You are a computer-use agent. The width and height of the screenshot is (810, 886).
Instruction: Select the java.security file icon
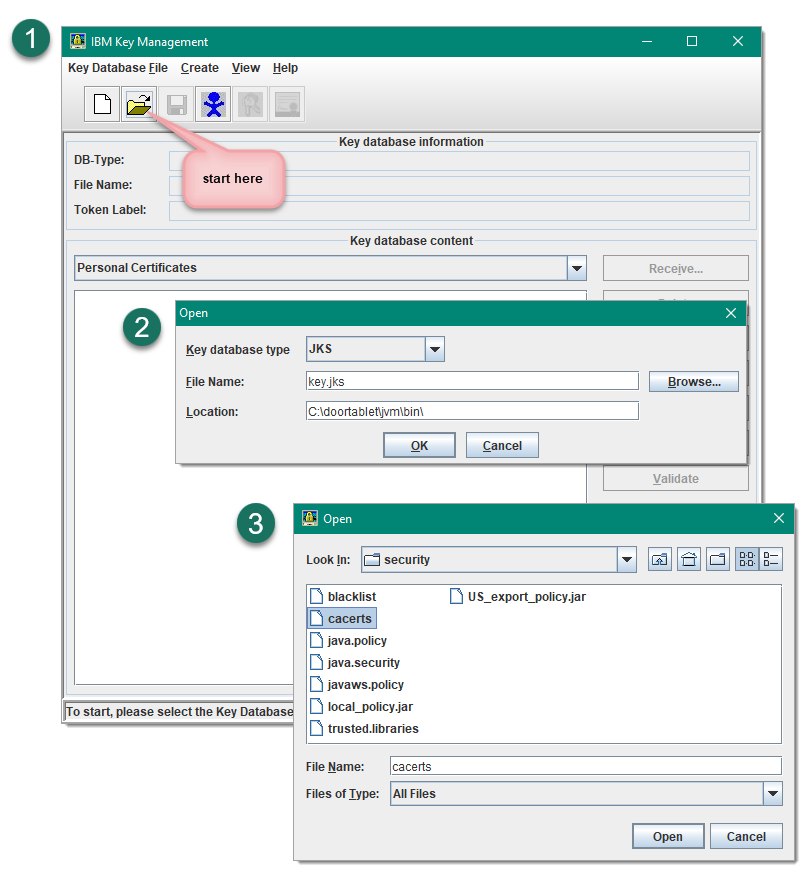(x=316, y=663)
